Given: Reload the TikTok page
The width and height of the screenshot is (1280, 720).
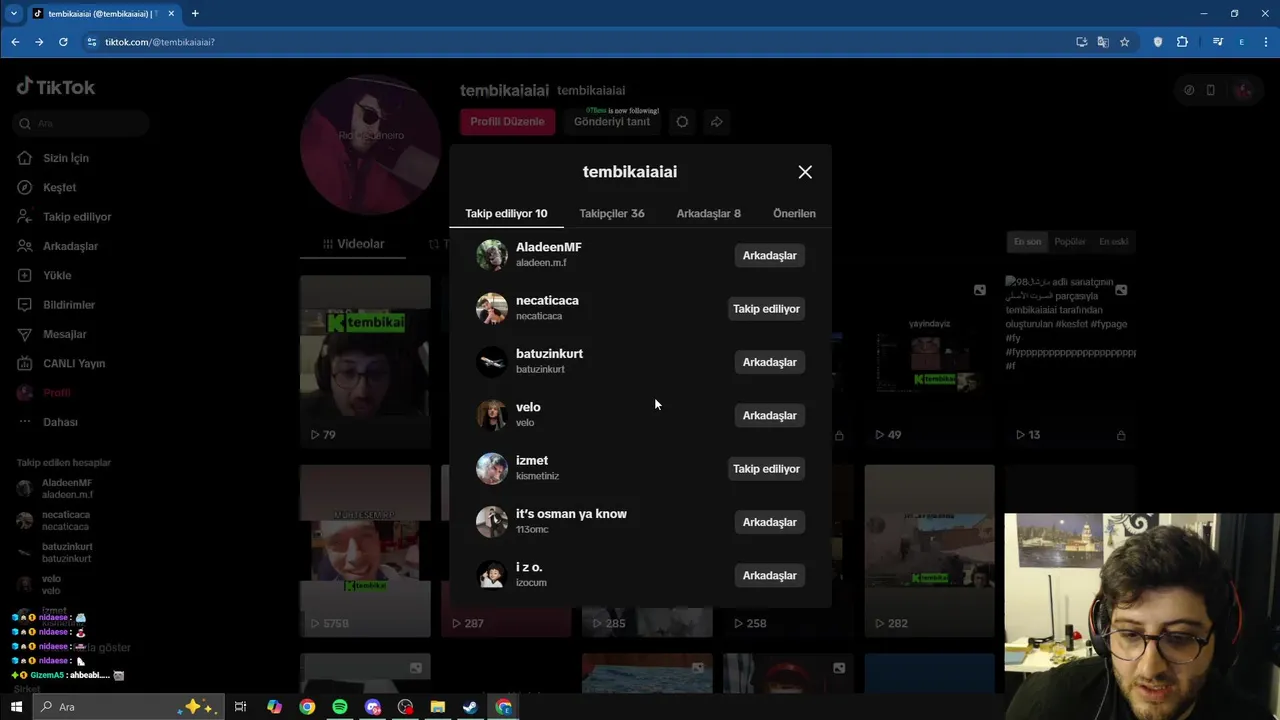Looking at the screenshot, I should (63, 42).
